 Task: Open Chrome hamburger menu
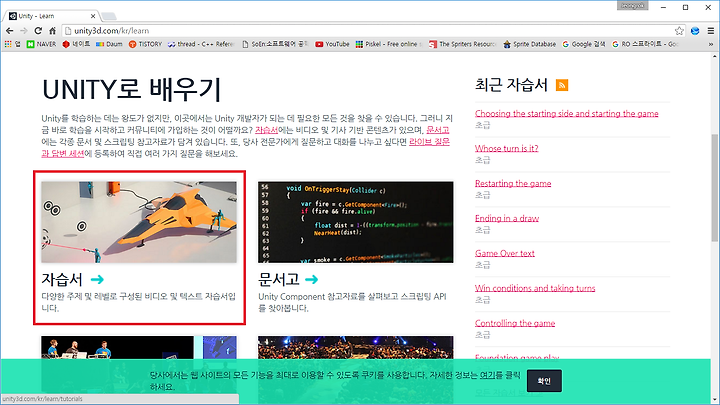point(710,31)
